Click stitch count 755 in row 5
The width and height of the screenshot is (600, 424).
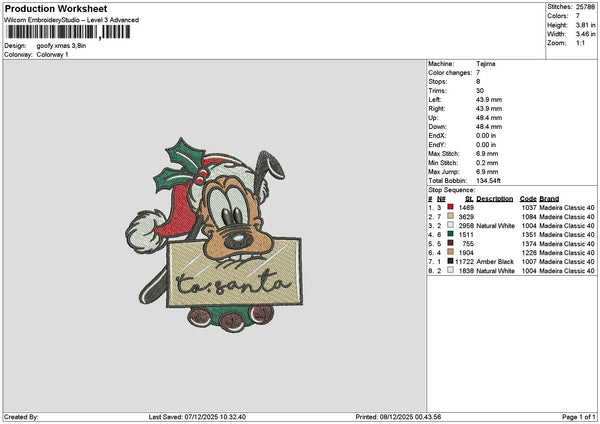[468, 244]
